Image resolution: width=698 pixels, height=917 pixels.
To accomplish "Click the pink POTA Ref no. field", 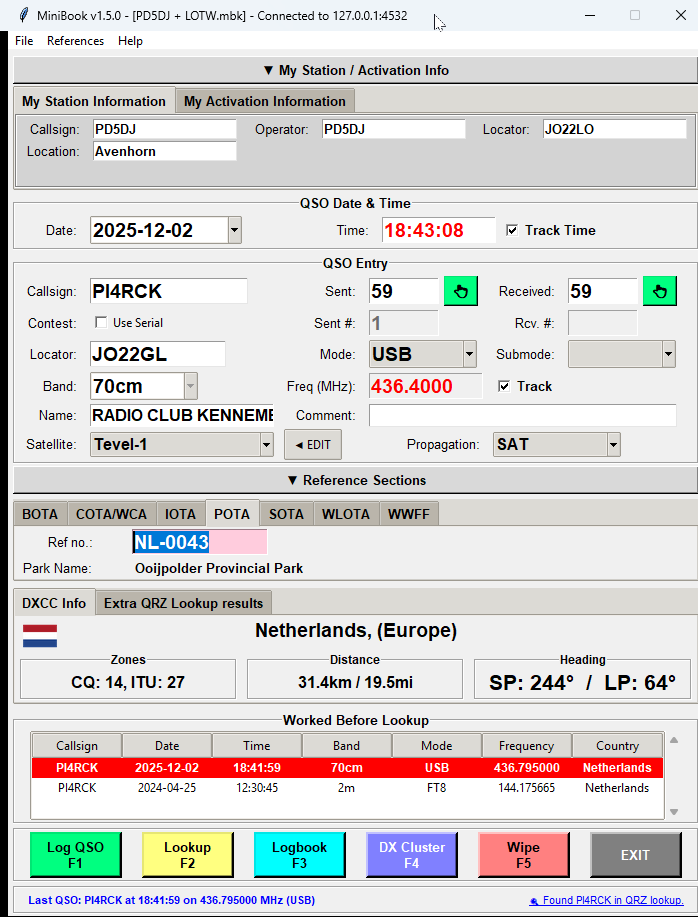I will click(x=200, y=542).
